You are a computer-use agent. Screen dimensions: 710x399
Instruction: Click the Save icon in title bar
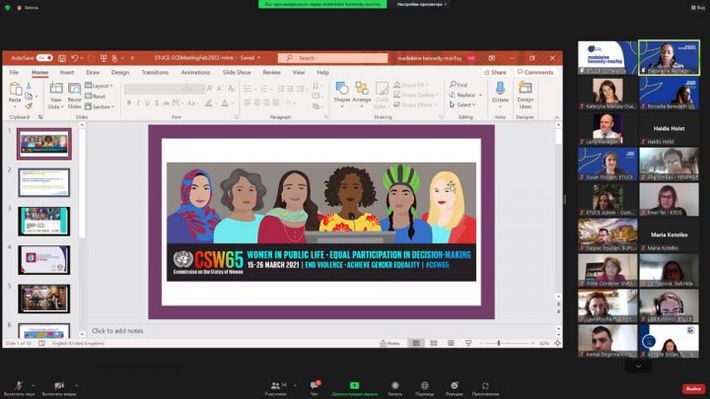(62, 58)
